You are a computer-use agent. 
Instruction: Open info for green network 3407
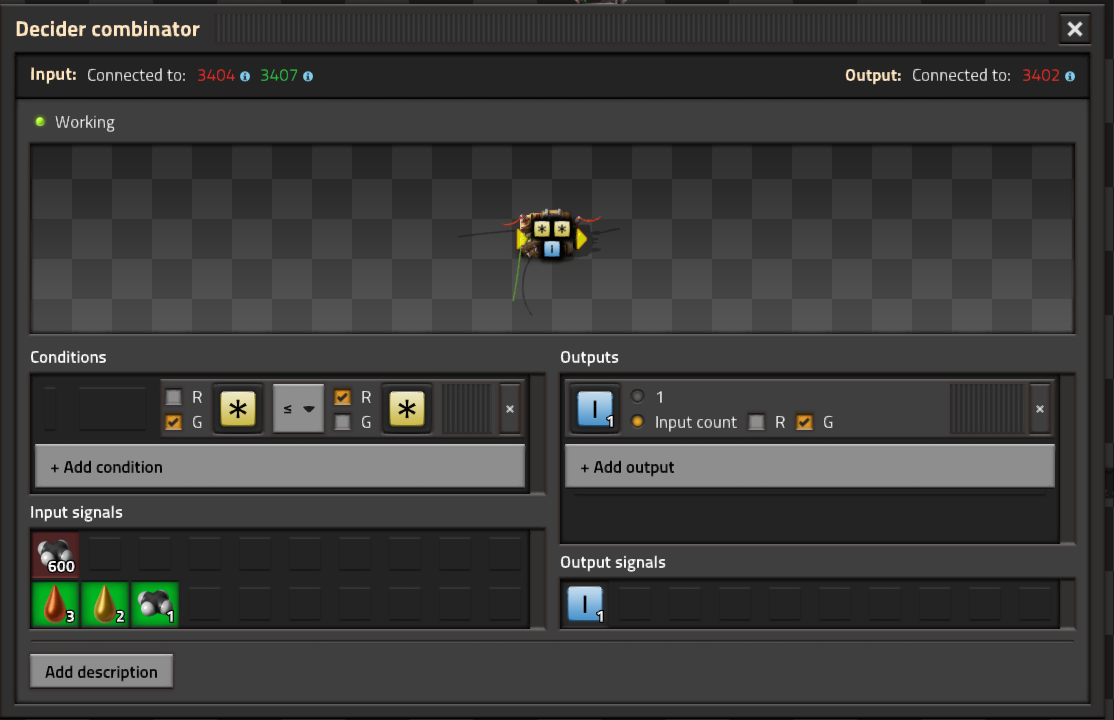tap(308, 76)
